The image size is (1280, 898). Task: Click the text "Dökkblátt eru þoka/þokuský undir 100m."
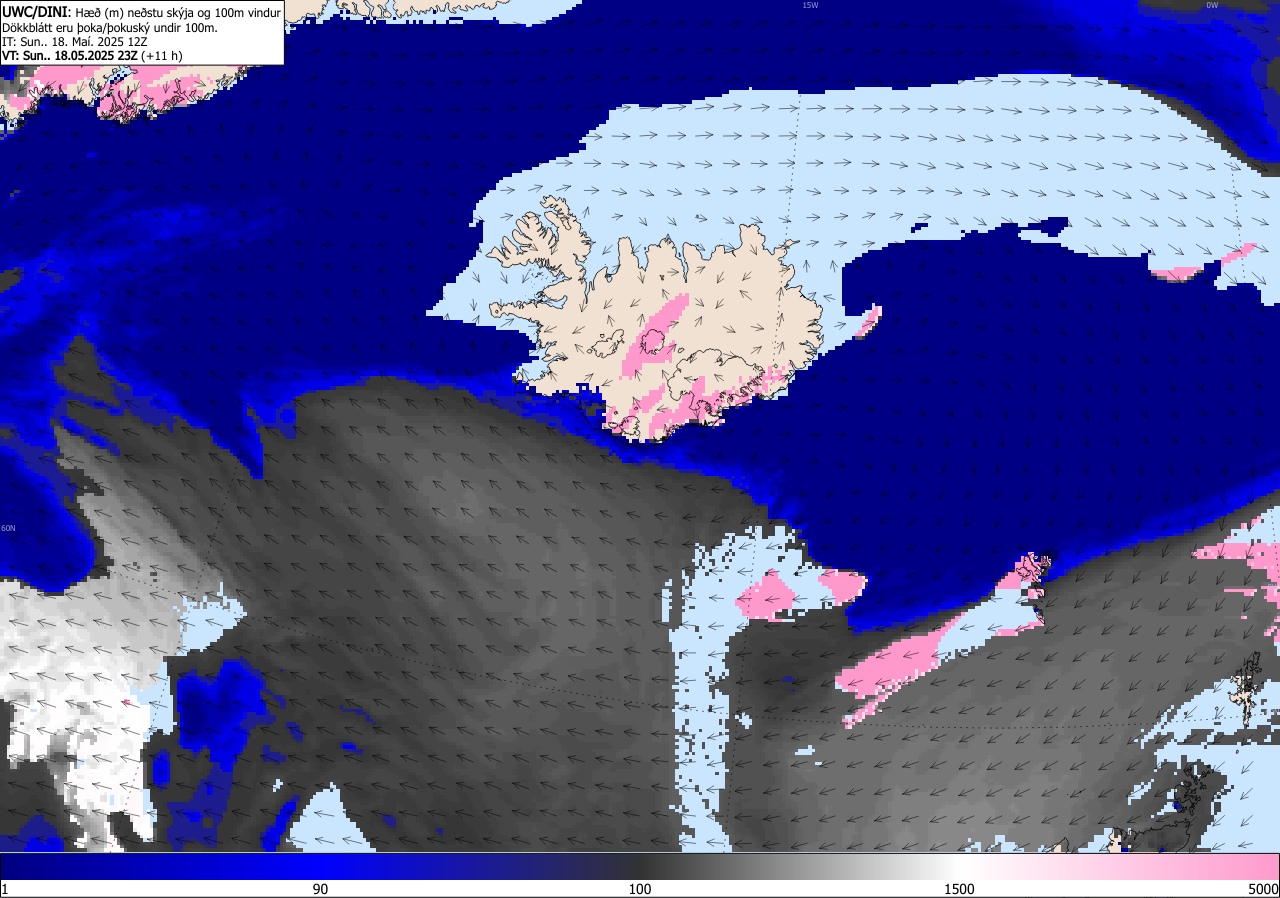pos(109,28)
